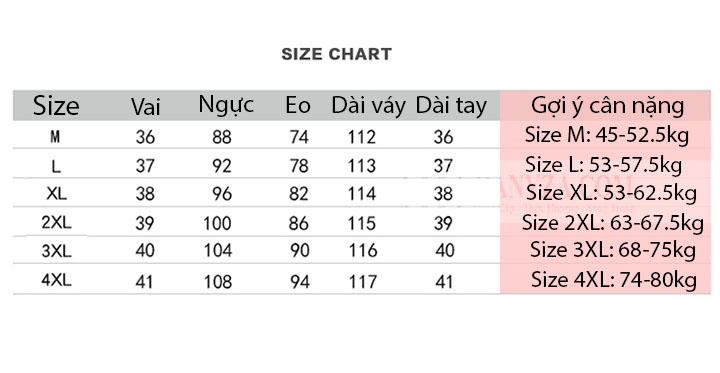
Task: Click the 74 waist value for M
Action: click(299, 137)
